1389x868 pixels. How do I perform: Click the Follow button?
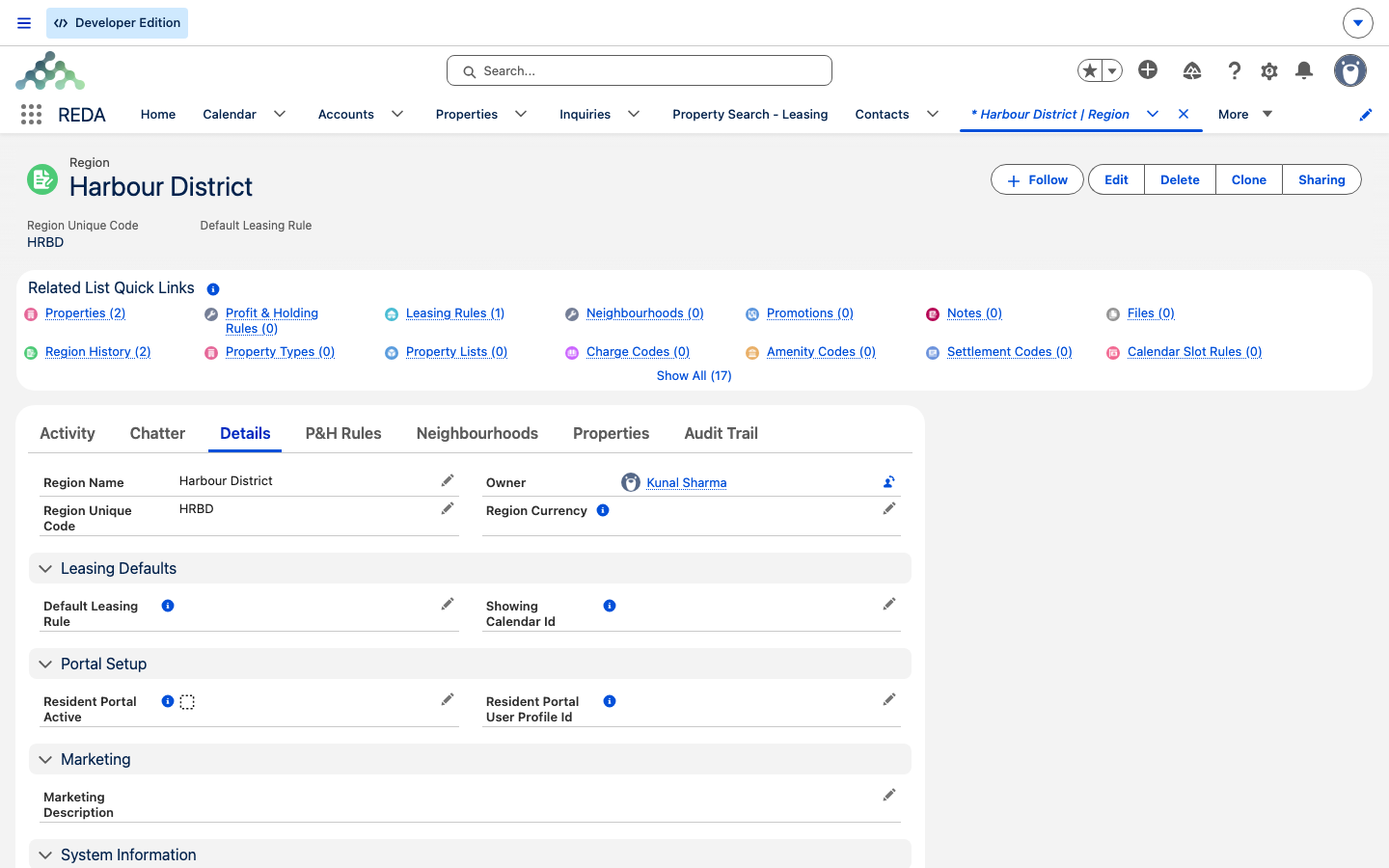pos(1037,180)
